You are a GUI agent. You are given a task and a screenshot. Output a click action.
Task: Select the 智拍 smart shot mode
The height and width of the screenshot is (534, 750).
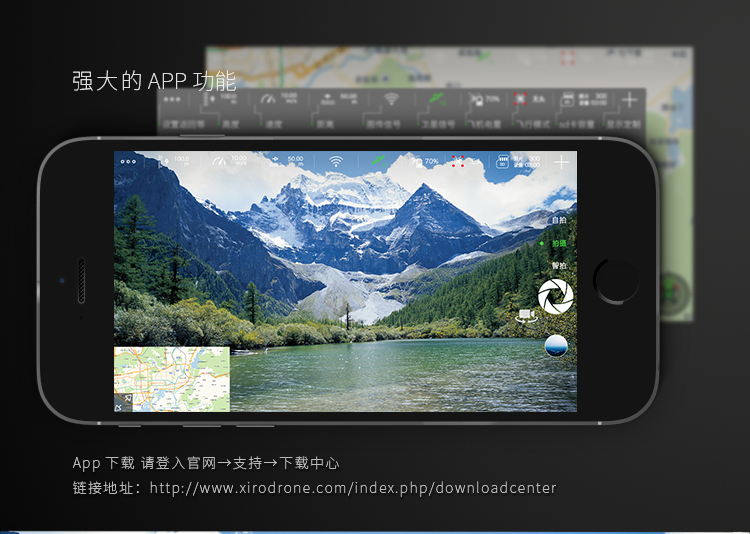click(x=558, y=266)
